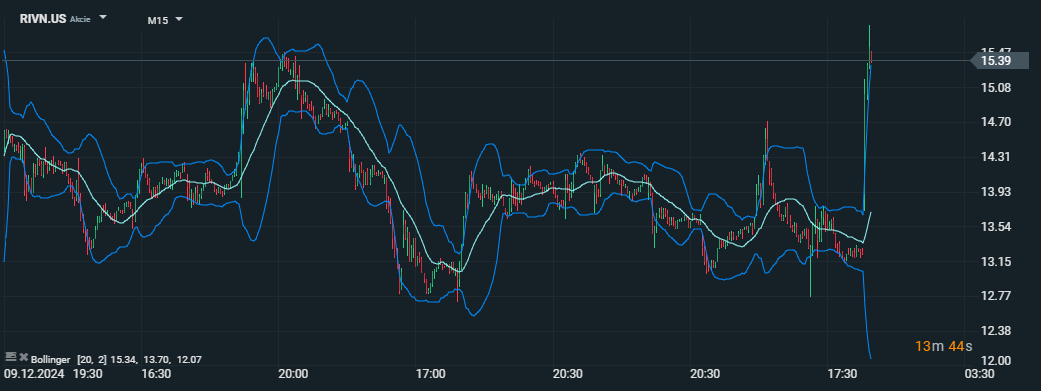1041x391 pixels.
Task: Click the 17:00 time axis label
Action: click(430, 374)
